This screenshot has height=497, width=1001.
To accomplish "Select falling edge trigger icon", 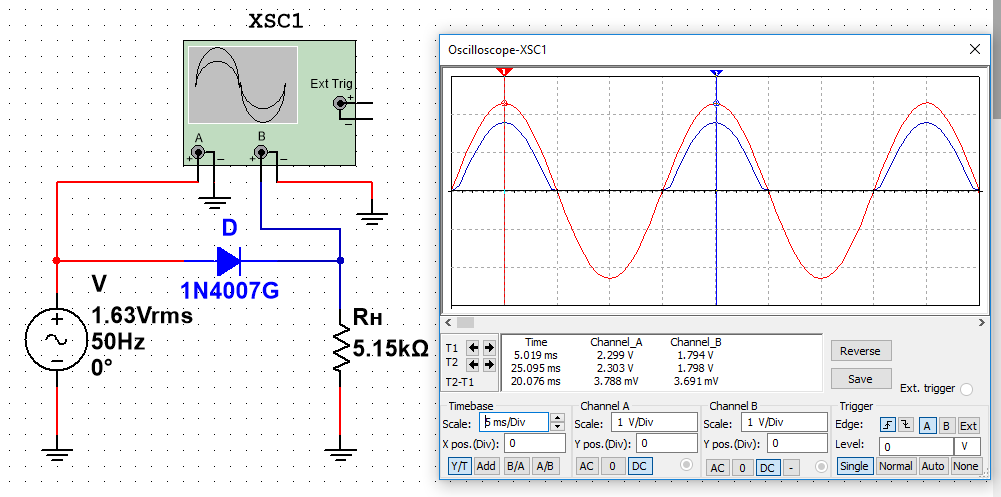I will [905, 425].
